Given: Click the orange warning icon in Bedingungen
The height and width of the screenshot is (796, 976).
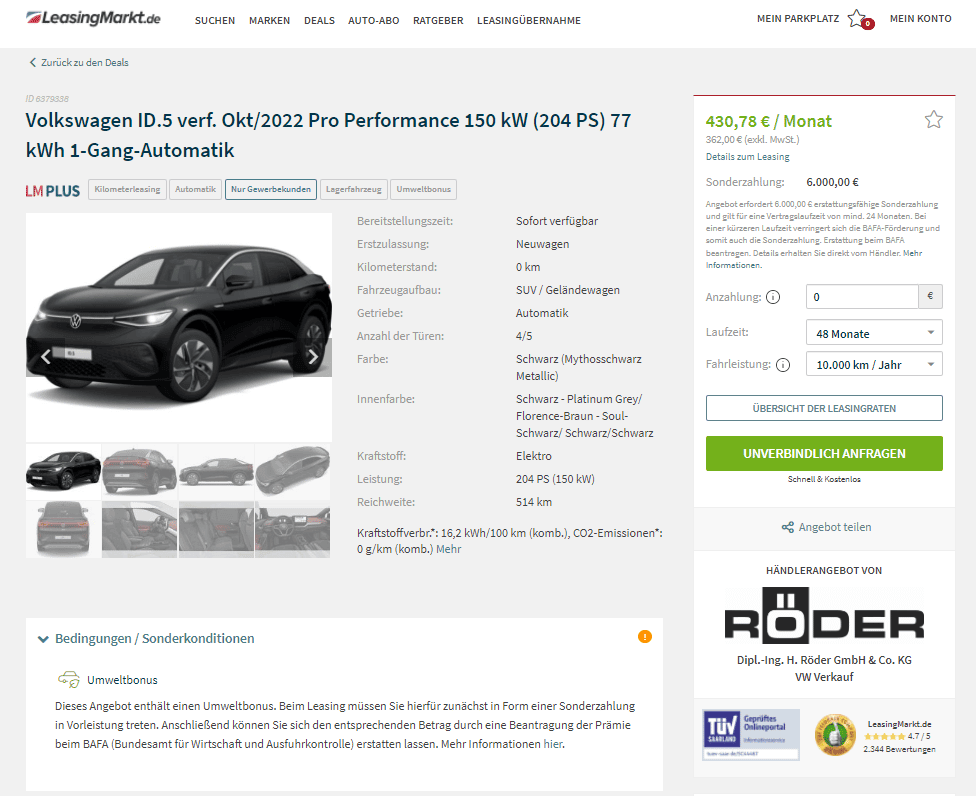Looking at the screenshot, I should 645,637.
